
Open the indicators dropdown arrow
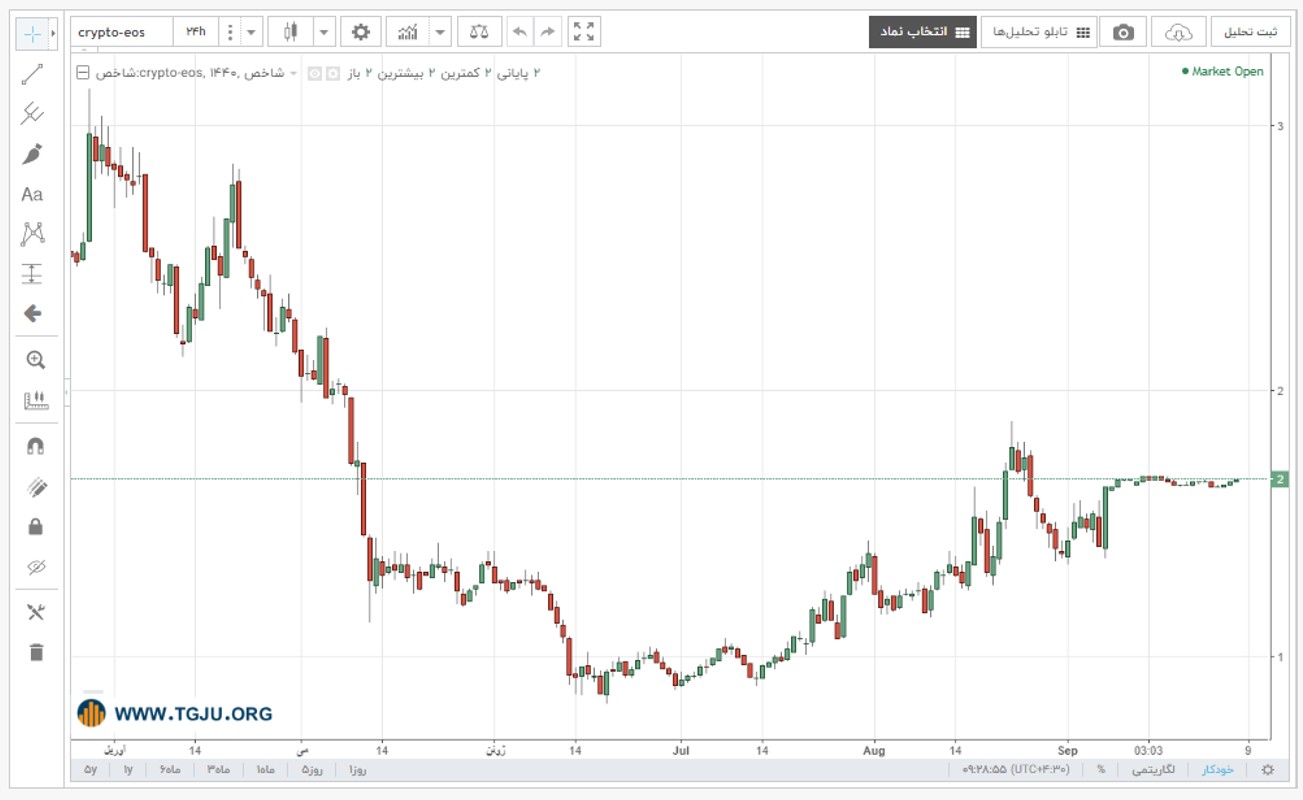tap(441, 32)
